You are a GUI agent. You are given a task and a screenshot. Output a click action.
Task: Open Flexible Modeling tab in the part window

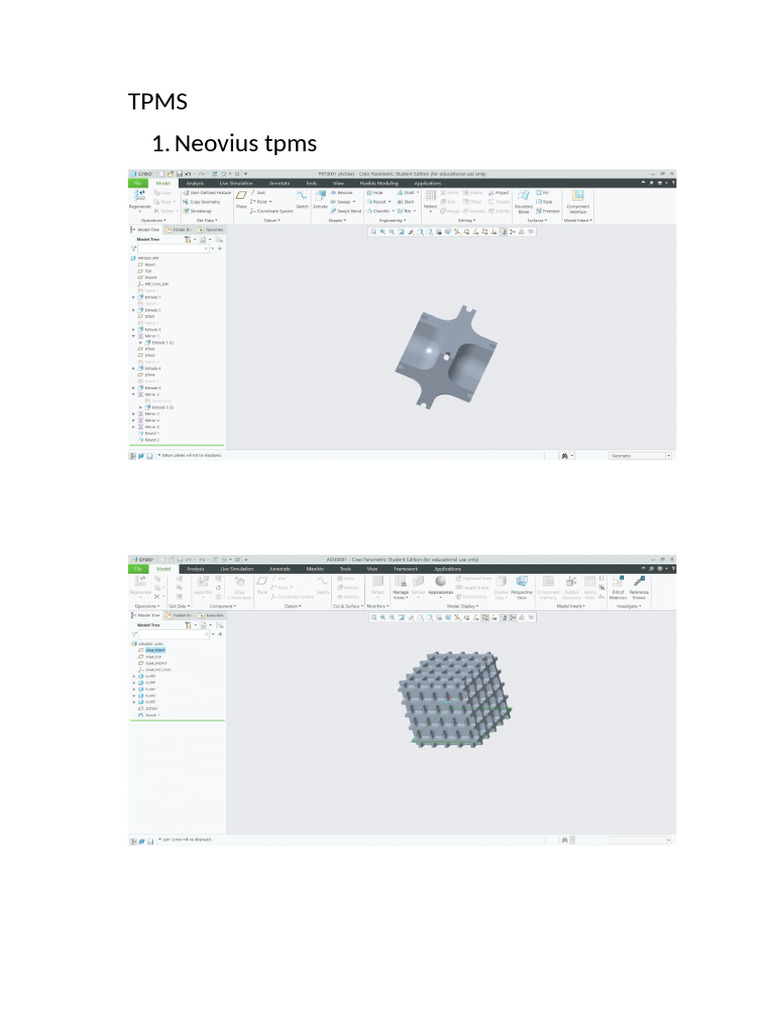pyautogui.click(x=379, y=184)
